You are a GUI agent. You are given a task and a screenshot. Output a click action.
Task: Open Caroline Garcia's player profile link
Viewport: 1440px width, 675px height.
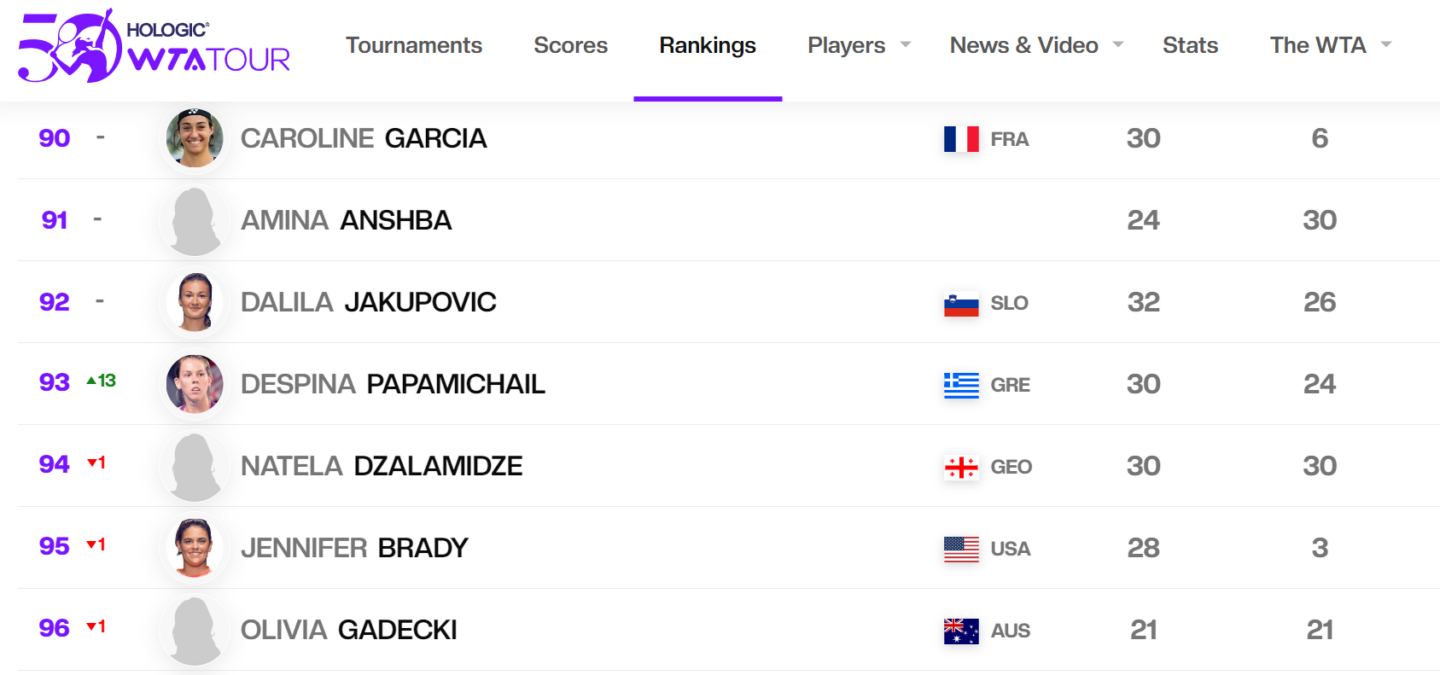click(364, 138)
